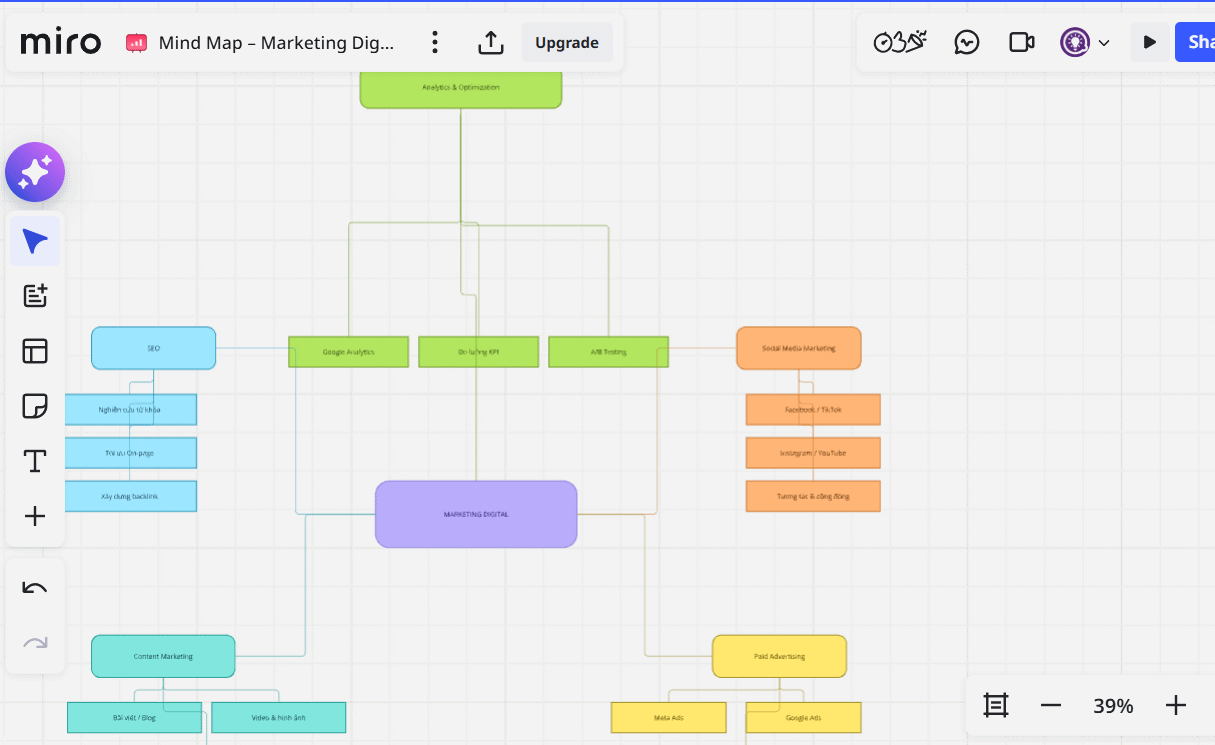Viewport: 1215px width, 745px height.
Task: Select the Paid Advertising node
Action: click(x=780, y=656)
